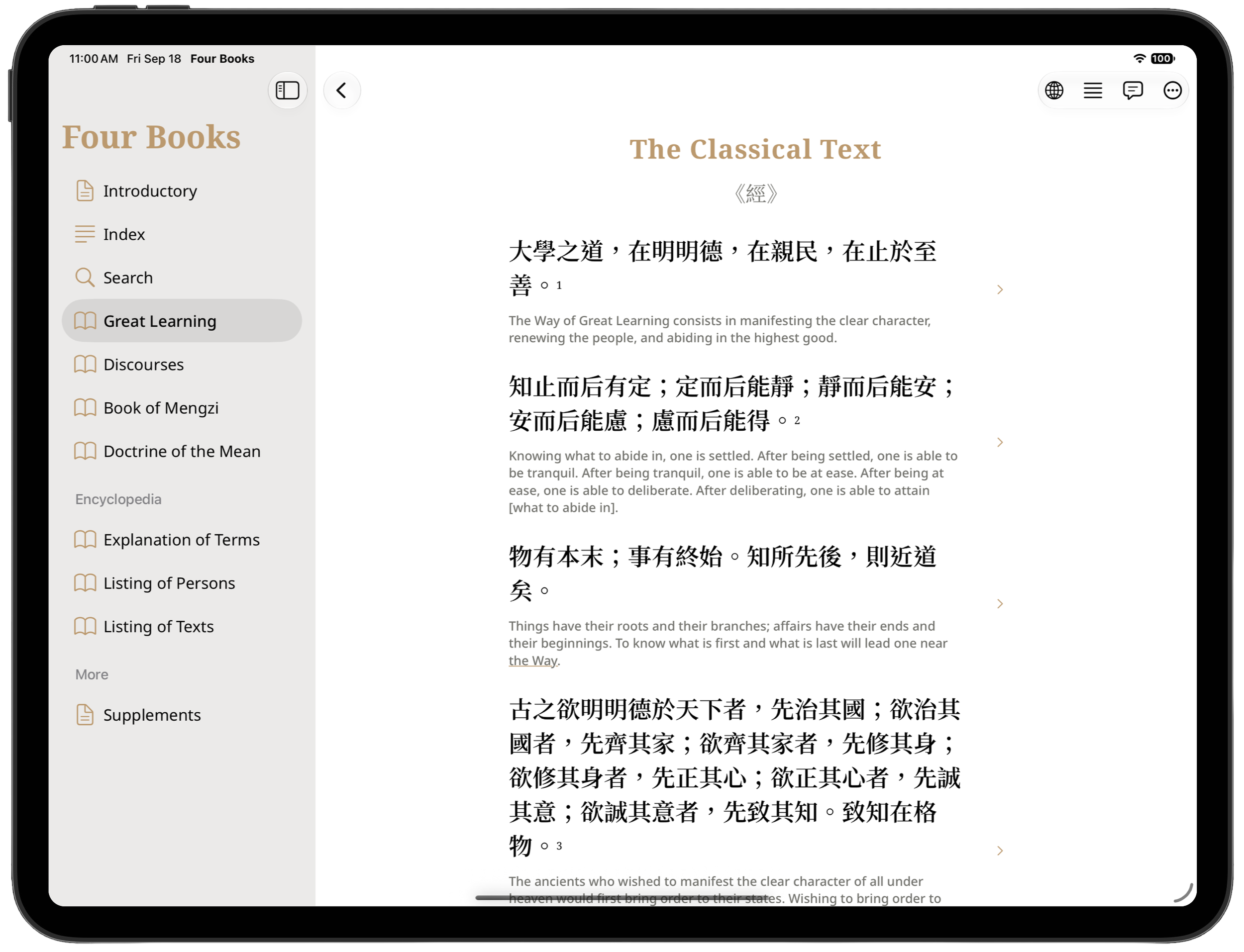1244x952 pixels.
Task: Click the Wi-Fi status icon
Action: click(x=1139, y=58)
